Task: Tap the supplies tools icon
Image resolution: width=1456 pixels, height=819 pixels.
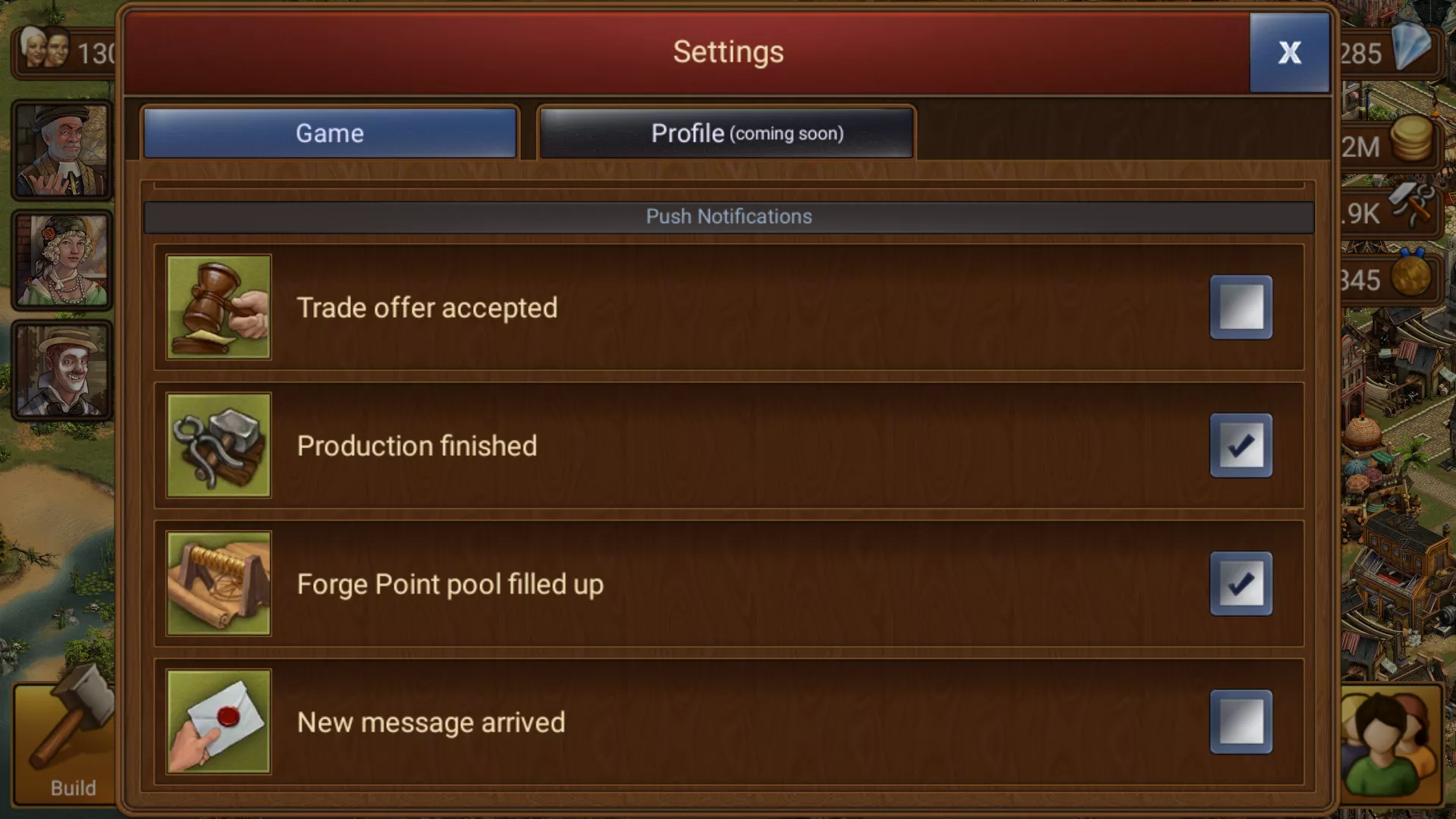Action: (x=1411, y=205)
